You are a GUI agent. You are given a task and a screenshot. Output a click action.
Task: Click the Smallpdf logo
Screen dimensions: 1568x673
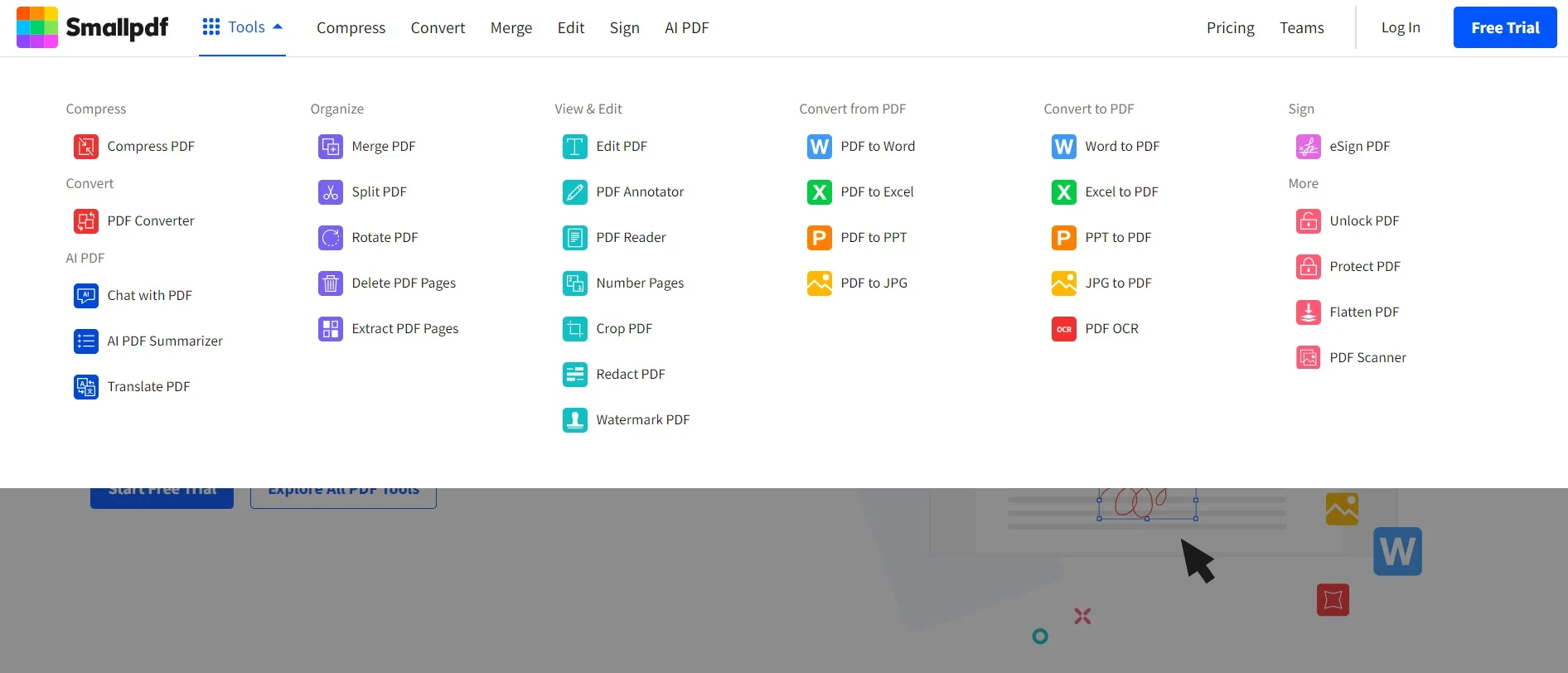tap(92, 27)
